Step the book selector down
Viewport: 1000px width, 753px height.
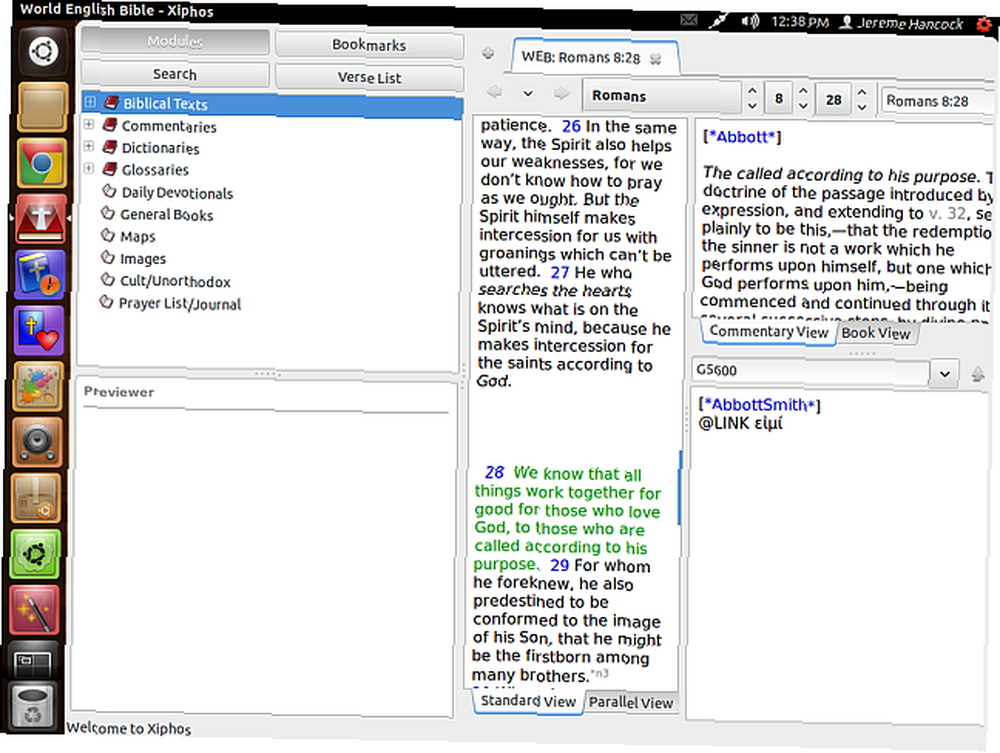752,106
